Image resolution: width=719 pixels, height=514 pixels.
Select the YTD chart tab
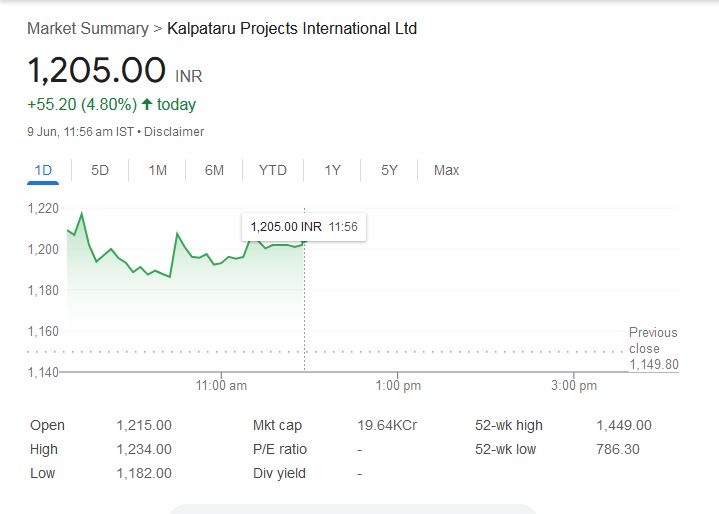[272, 170]
